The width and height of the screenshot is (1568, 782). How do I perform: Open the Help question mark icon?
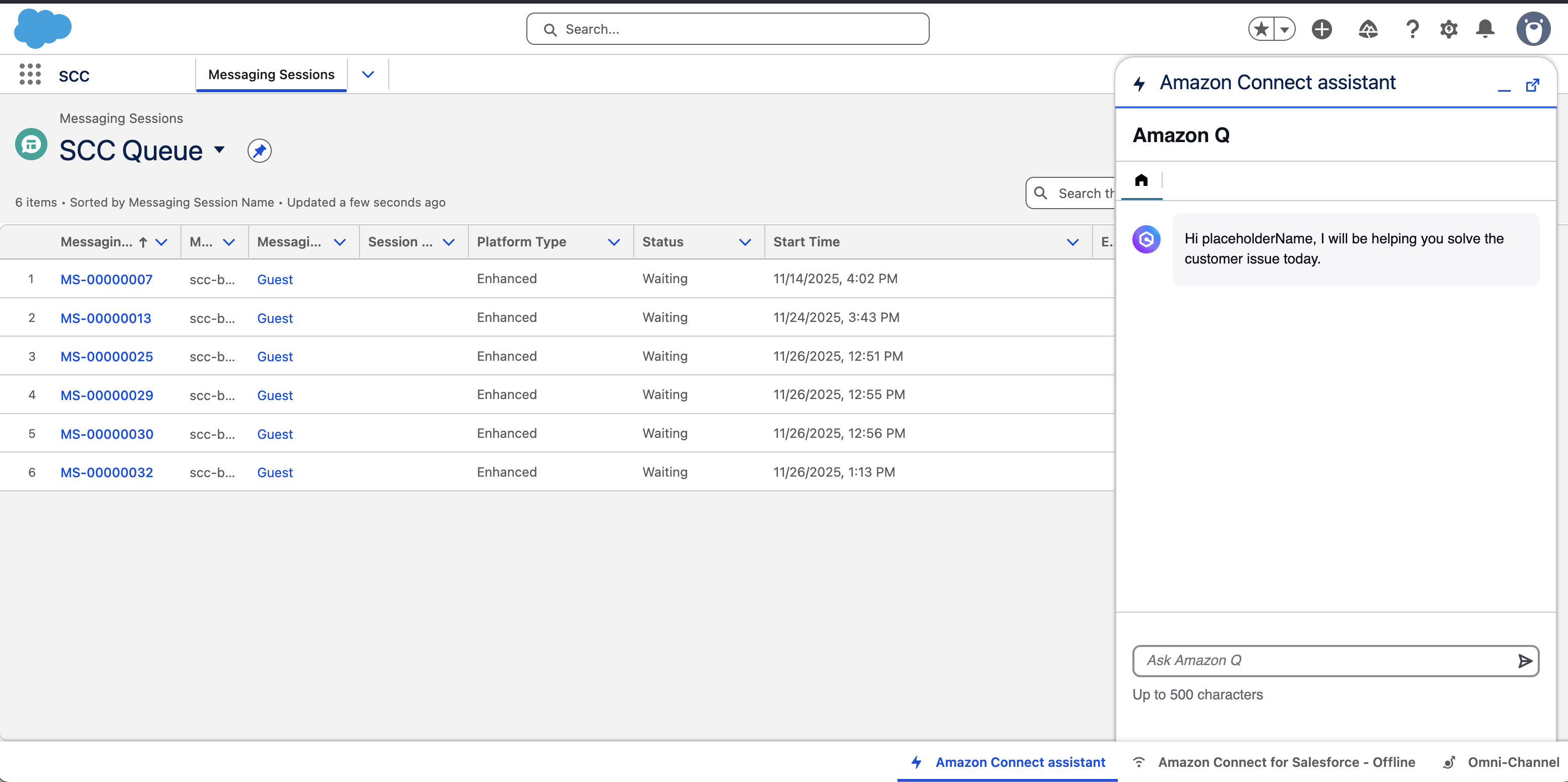(1412, 29)
